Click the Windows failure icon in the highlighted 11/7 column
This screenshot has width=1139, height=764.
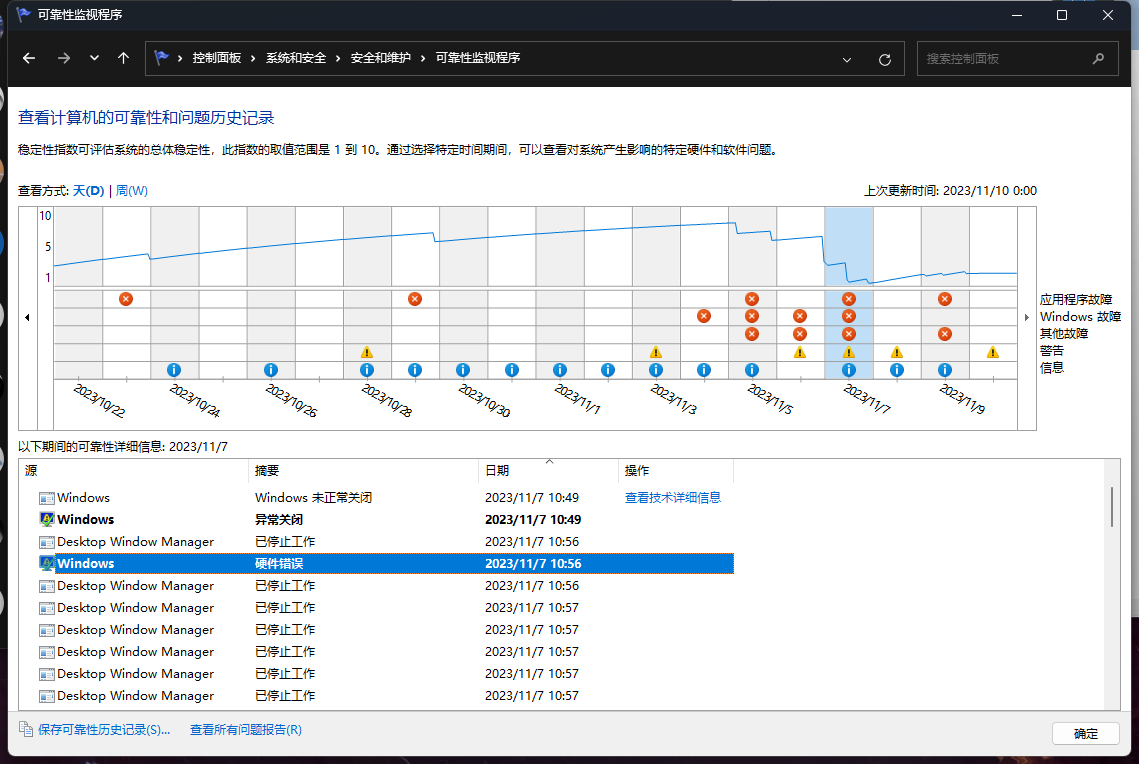[848, 316]
